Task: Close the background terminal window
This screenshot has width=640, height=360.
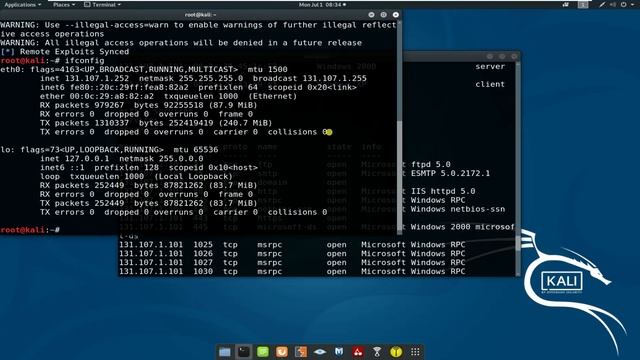Action: click(x=514, y=56)
